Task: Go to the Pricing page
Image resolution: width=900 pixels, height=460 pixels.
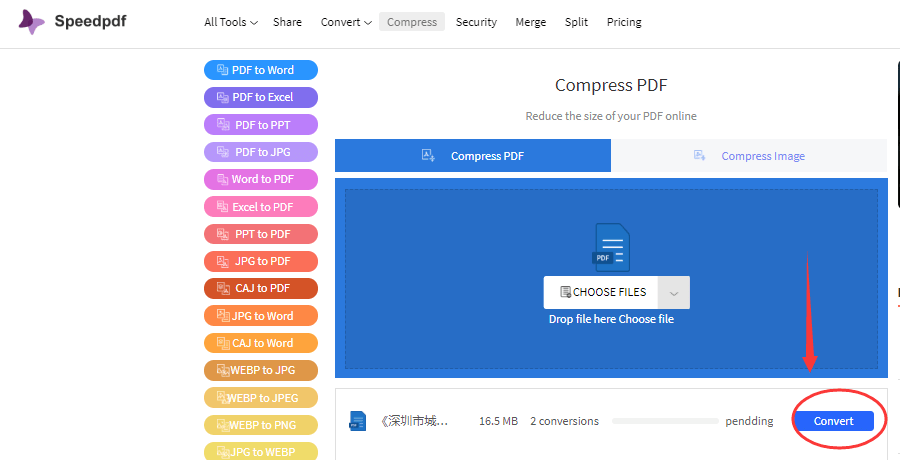Action: 624,22
